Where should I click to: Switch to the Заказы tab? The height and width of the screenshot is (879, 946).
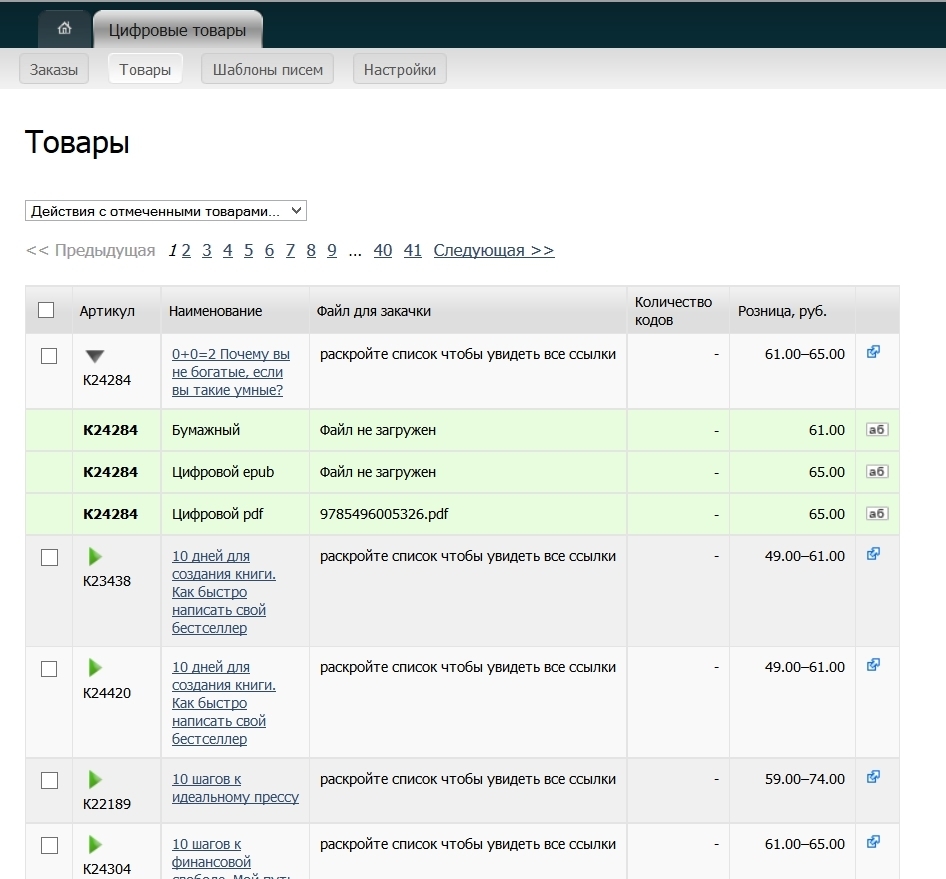[x=54, y=70]
